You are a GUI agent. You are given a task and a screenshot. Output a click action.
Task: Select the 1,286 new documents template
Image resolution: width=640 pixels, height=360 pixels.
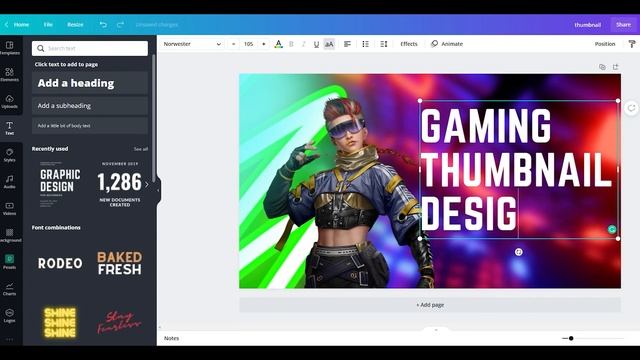pyautogui.click(x=119, y=184)
